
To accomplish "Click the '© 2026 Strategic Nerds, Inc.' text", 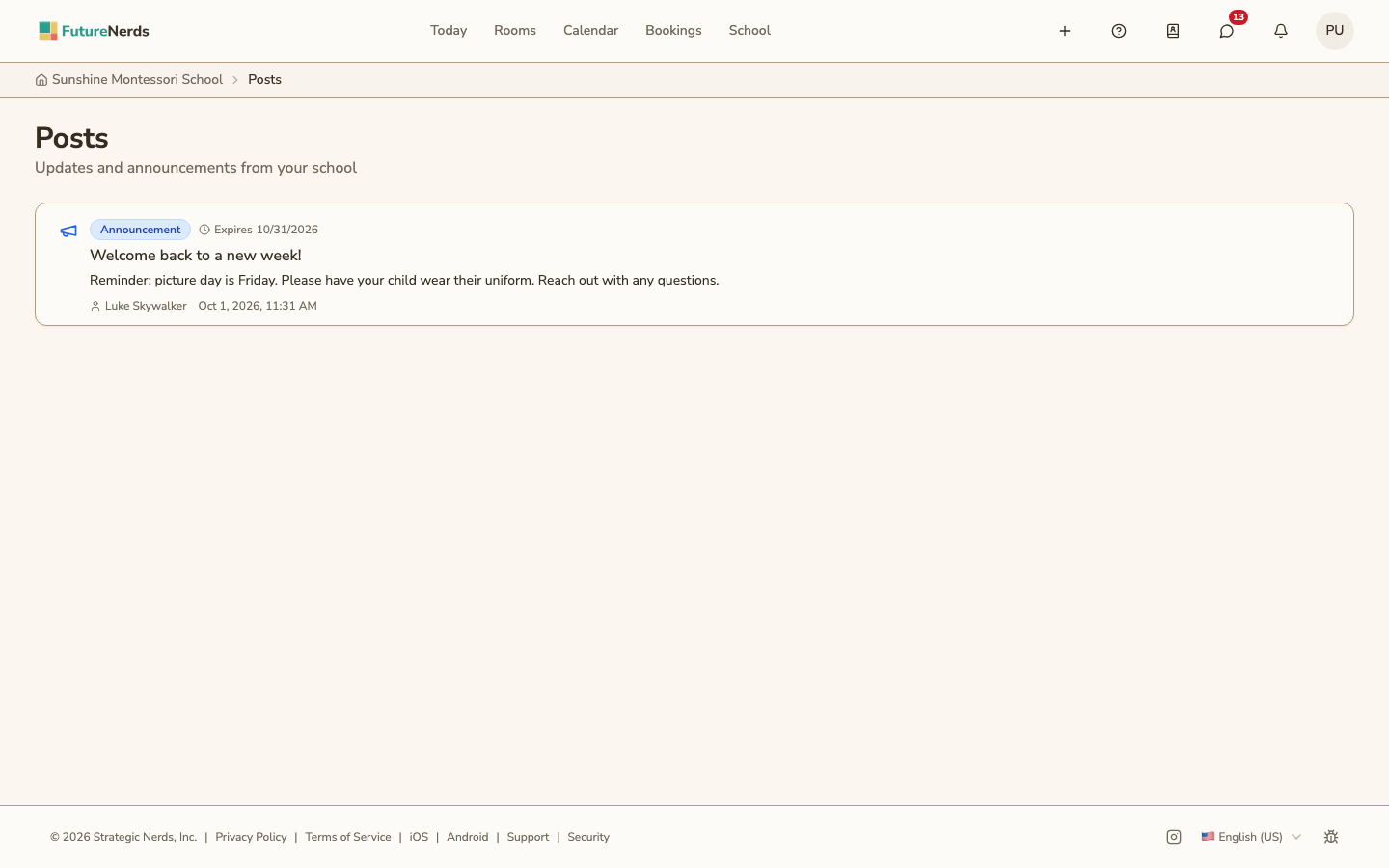I will tap(123, 837).
